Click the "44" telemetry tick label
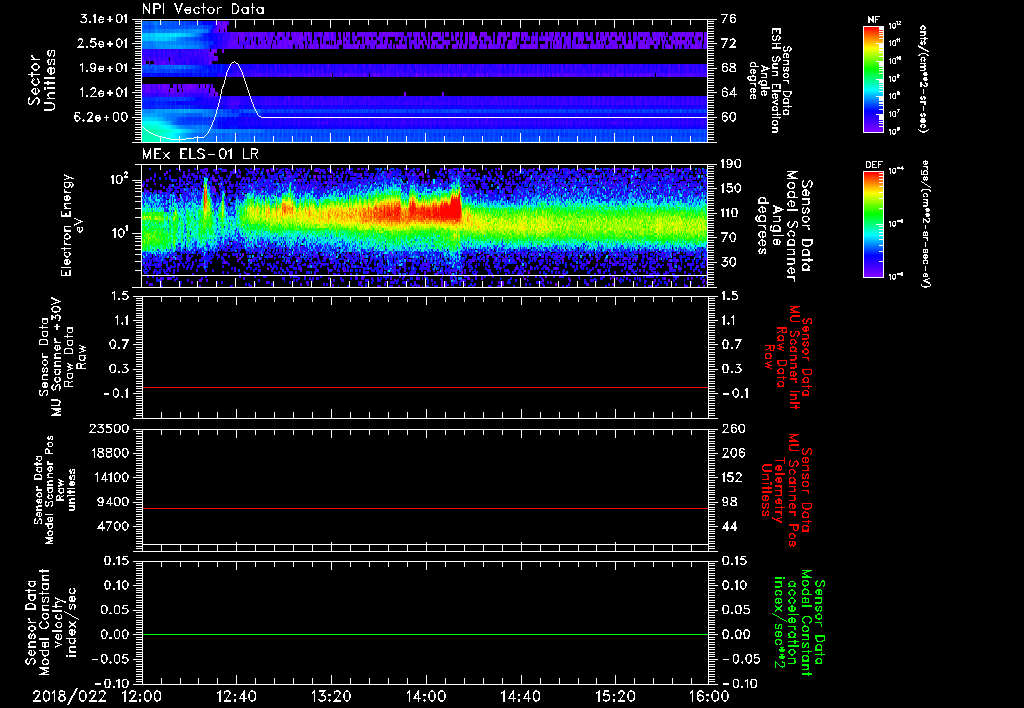Image resolution: width=1024 pixels, height=708 pixels. [729, 526]
